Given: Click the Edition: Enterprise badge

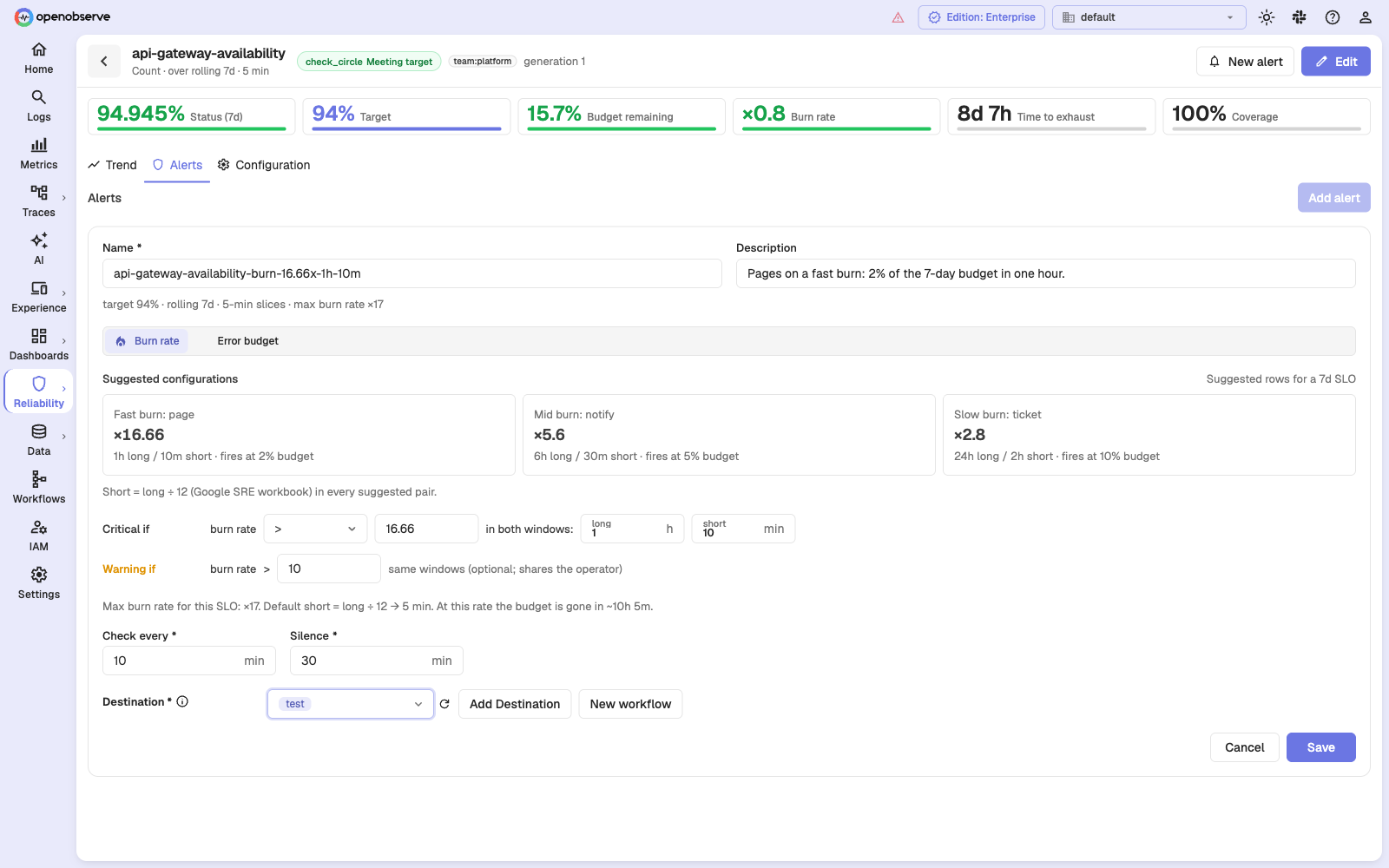Looking at the screenshot, I should [x=982, y=17].
